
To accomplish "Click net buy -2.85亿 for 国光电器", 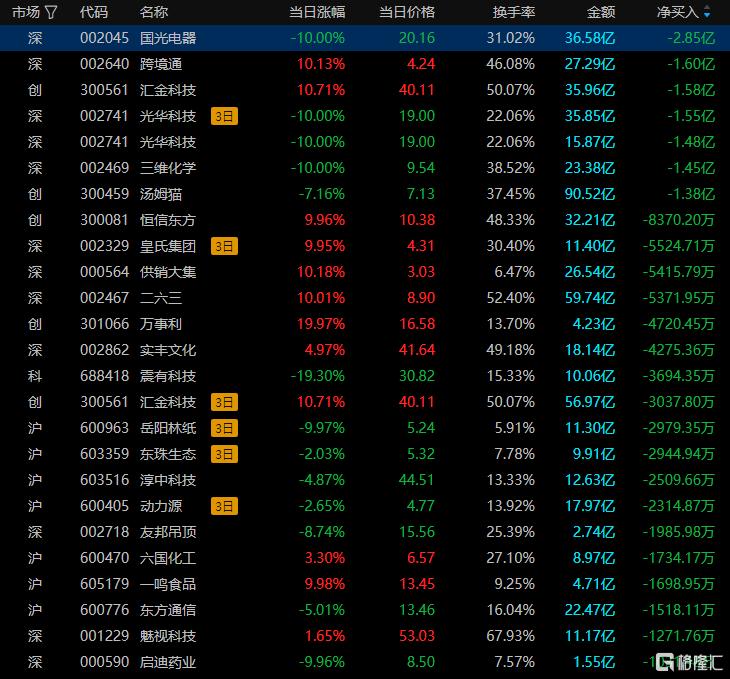I will coord(691,38).
